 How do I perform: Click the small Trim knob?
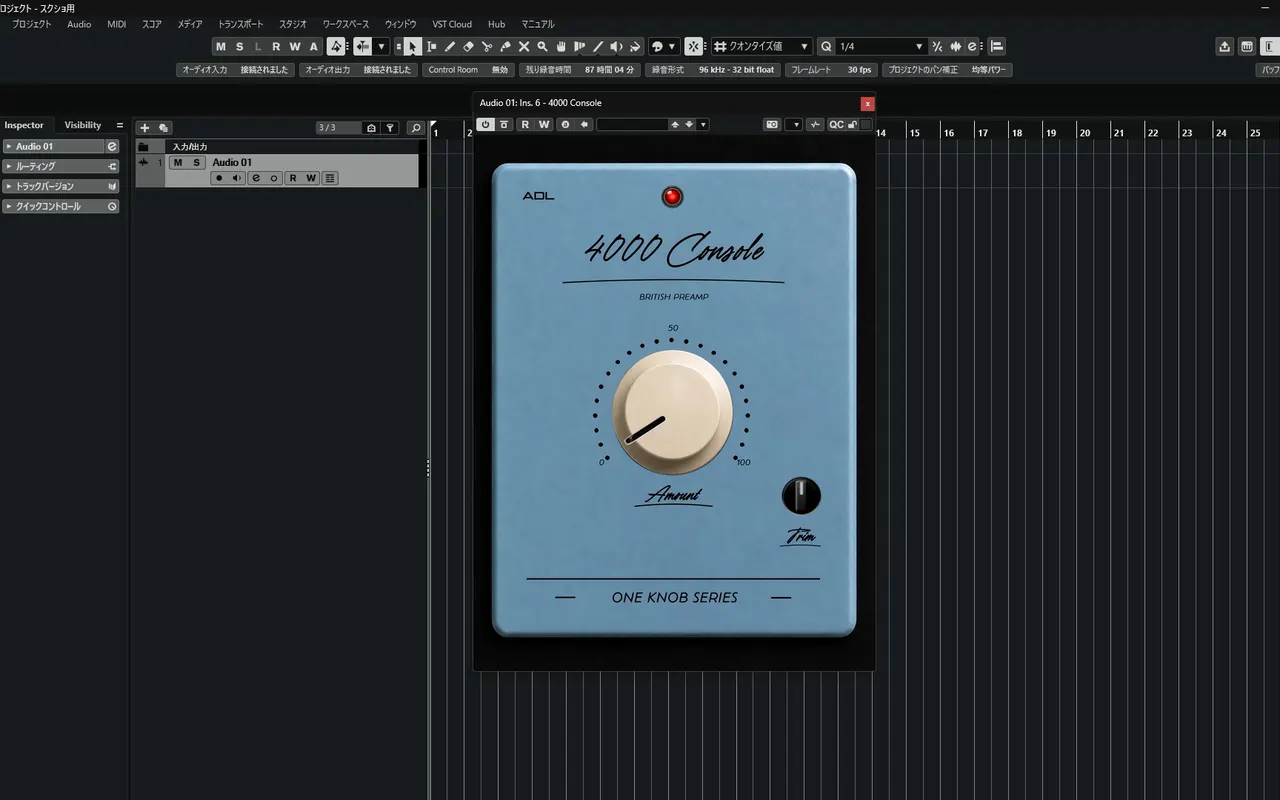coord(801,495)
